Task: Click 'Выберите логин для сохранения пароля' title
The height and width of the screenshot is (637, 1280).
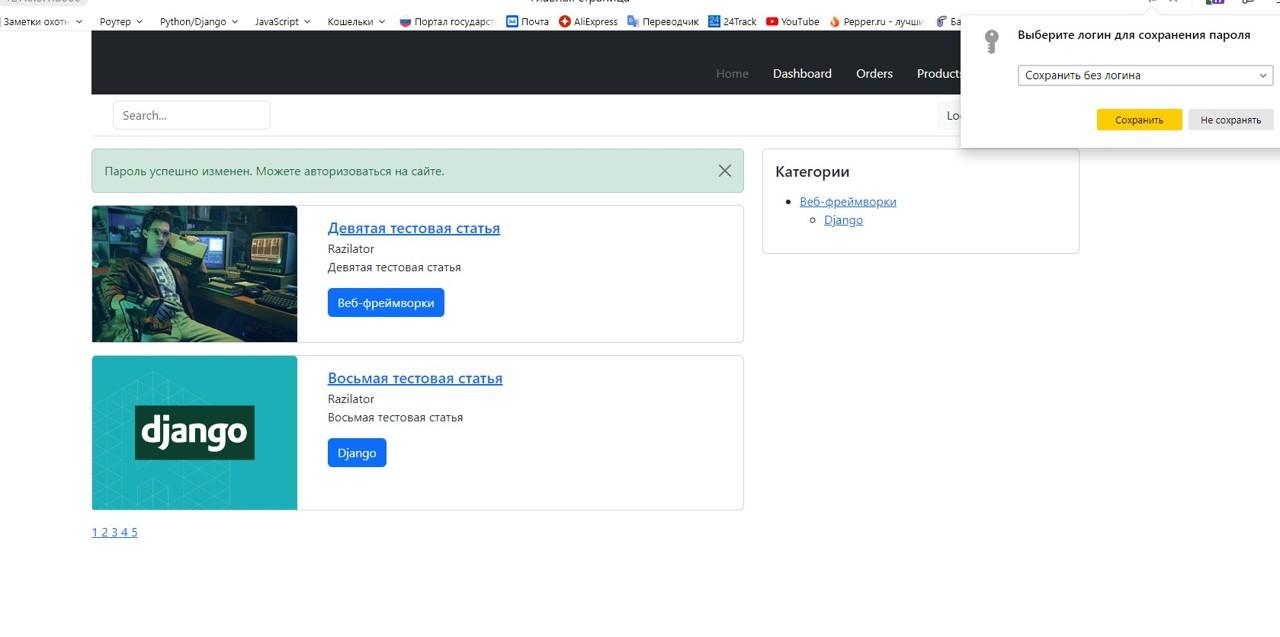Action: [x=1134, y=35]
